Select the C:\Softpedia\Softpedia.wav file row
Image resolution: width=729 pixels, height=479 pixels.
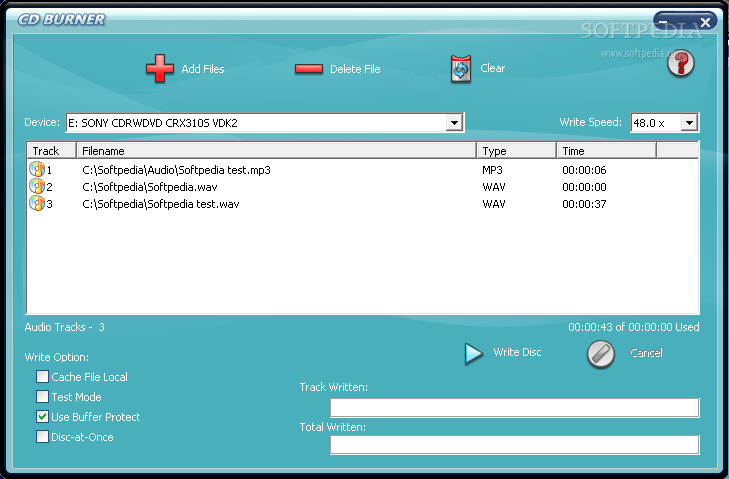pyautogui.click(x=363, y=187)
